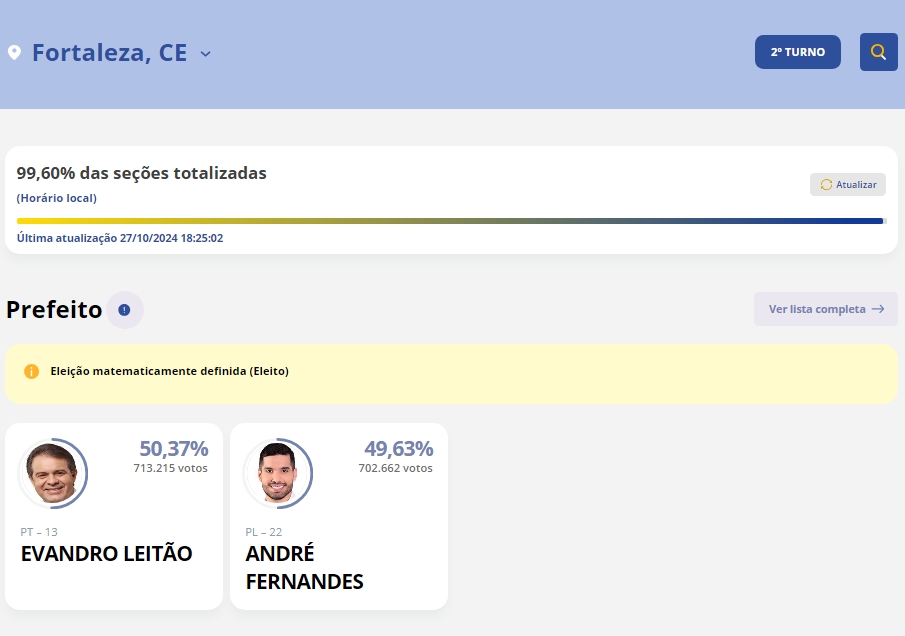The width and height of the screenshot is (905, 636).
Task: Click the 2º TURNO button
Action: coord(797,51)
